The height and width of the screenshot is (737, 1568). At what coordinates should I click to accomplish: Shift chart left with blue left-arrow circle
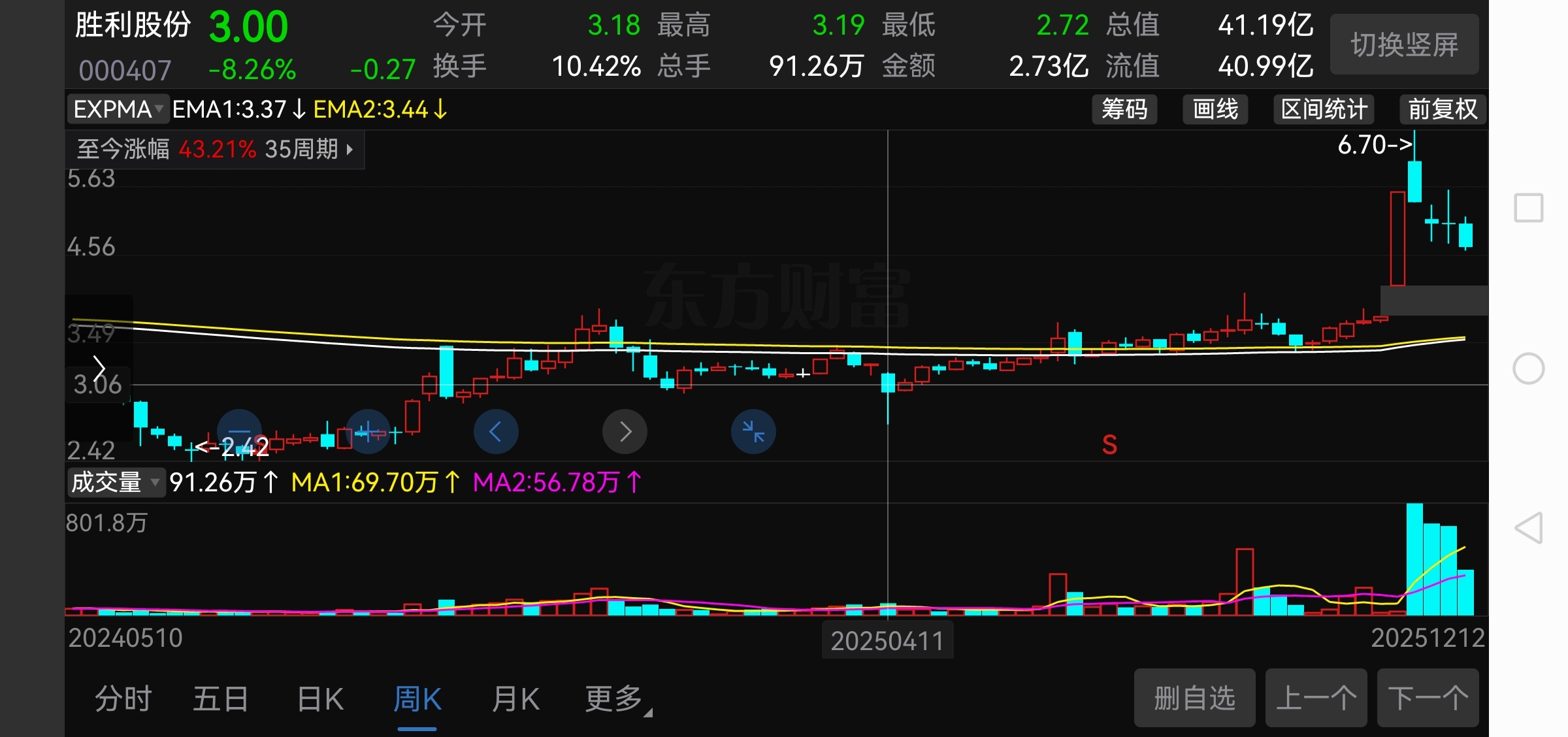[x=496, y=432]
